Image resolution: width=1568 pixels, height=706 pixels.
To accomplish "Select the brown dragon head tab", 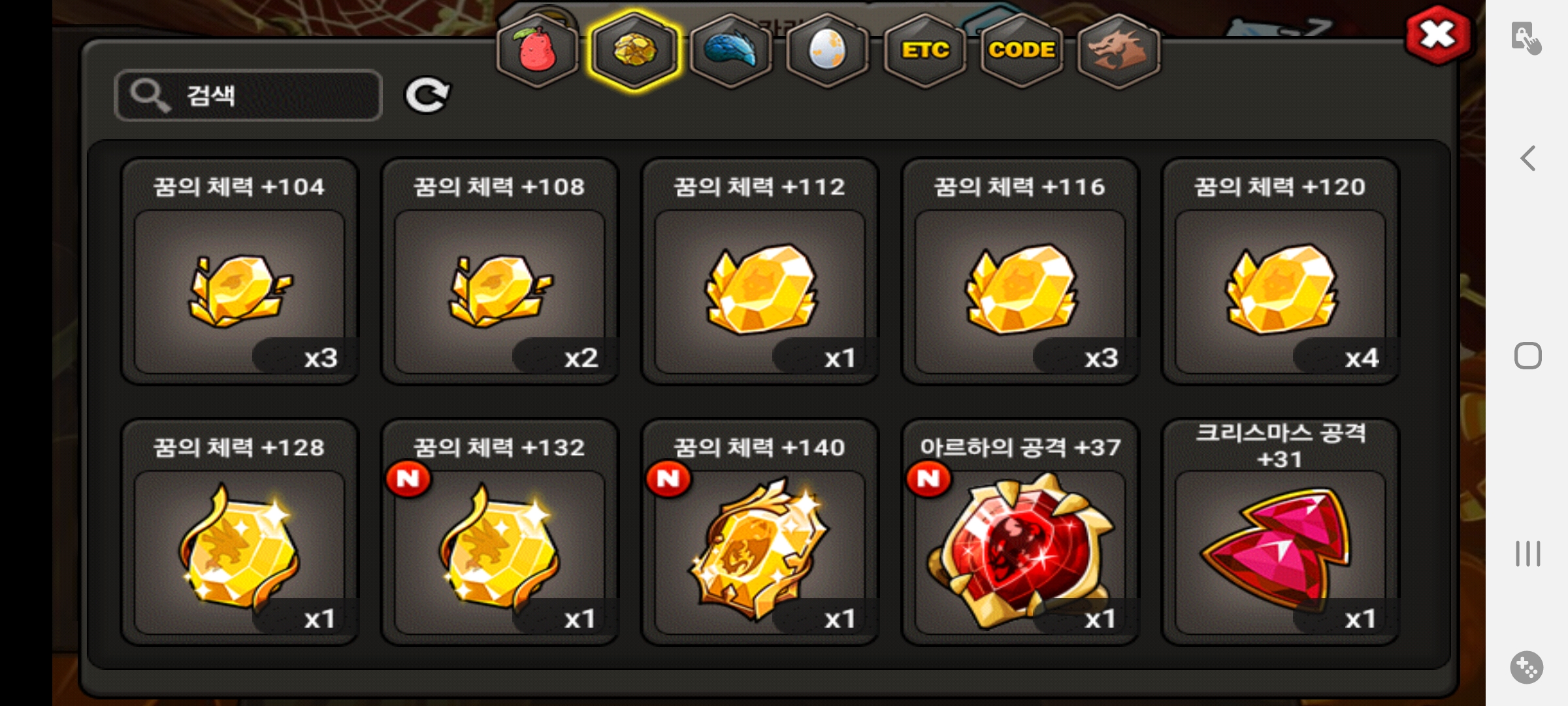I will [x=1118, y=50].
